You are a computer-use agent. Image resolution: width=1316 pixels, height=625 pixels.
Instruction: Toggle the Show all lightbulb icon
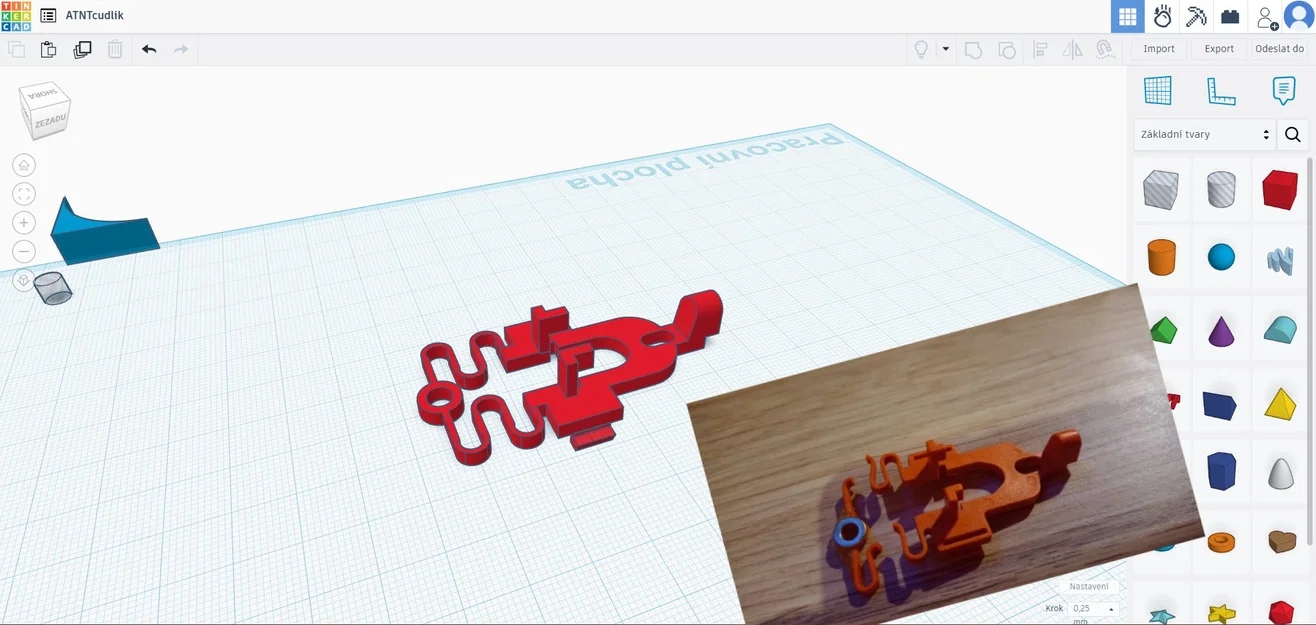(921, 49)
